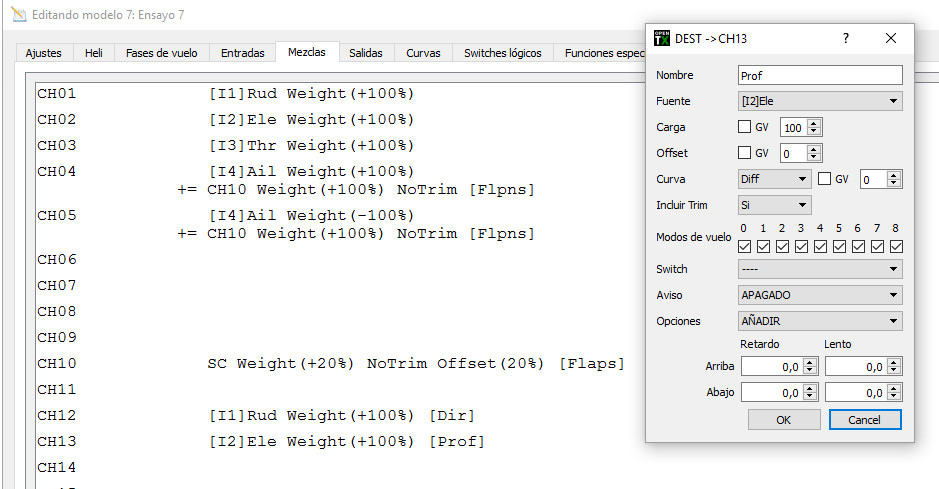This screenshot has height=489, width=939.
Task: Click the OpenTX icon in dialog title bar
Action: pos(661,38)
